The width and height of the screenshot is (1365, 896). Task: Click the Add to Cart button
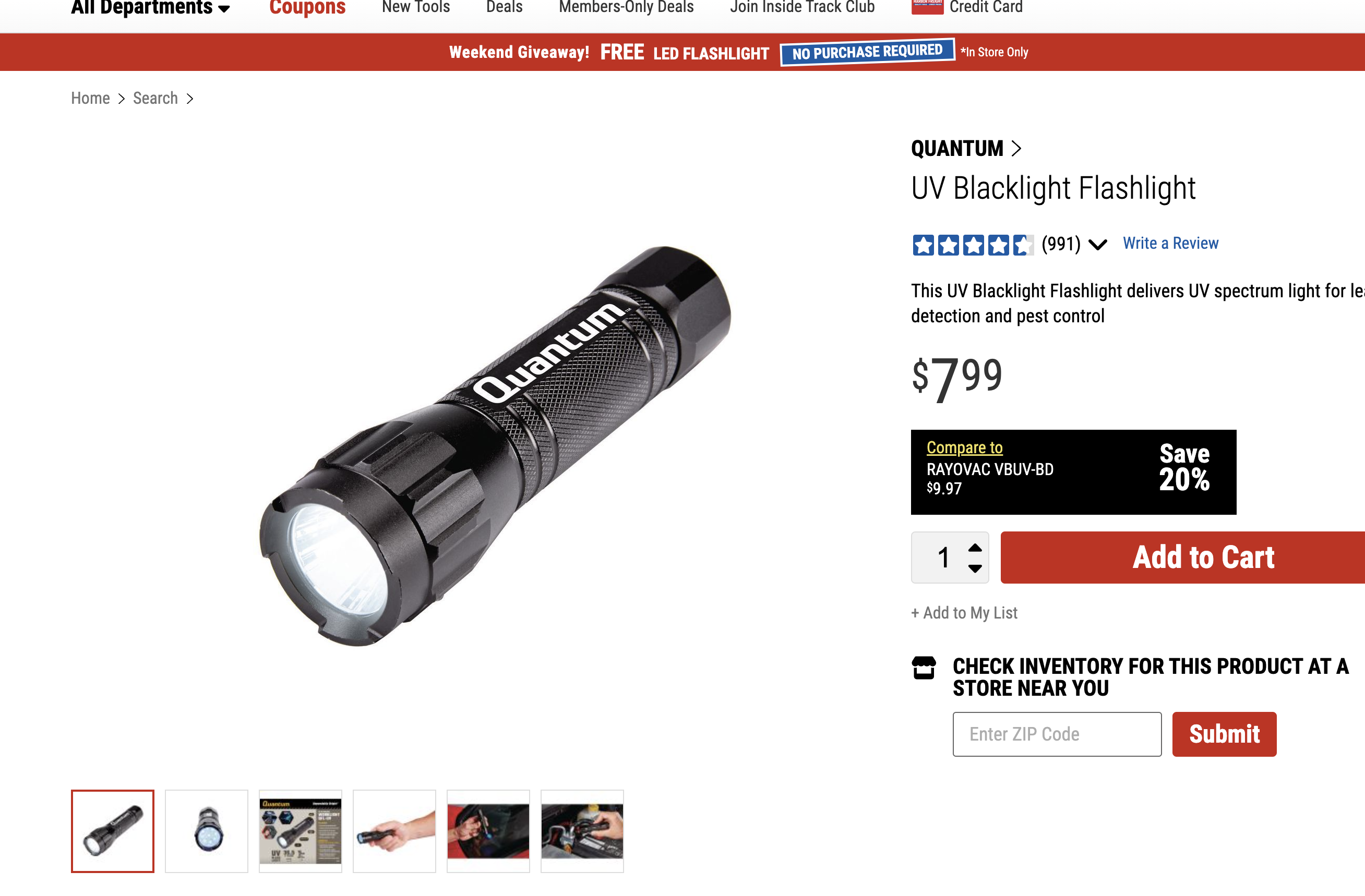pos(1182,557)
